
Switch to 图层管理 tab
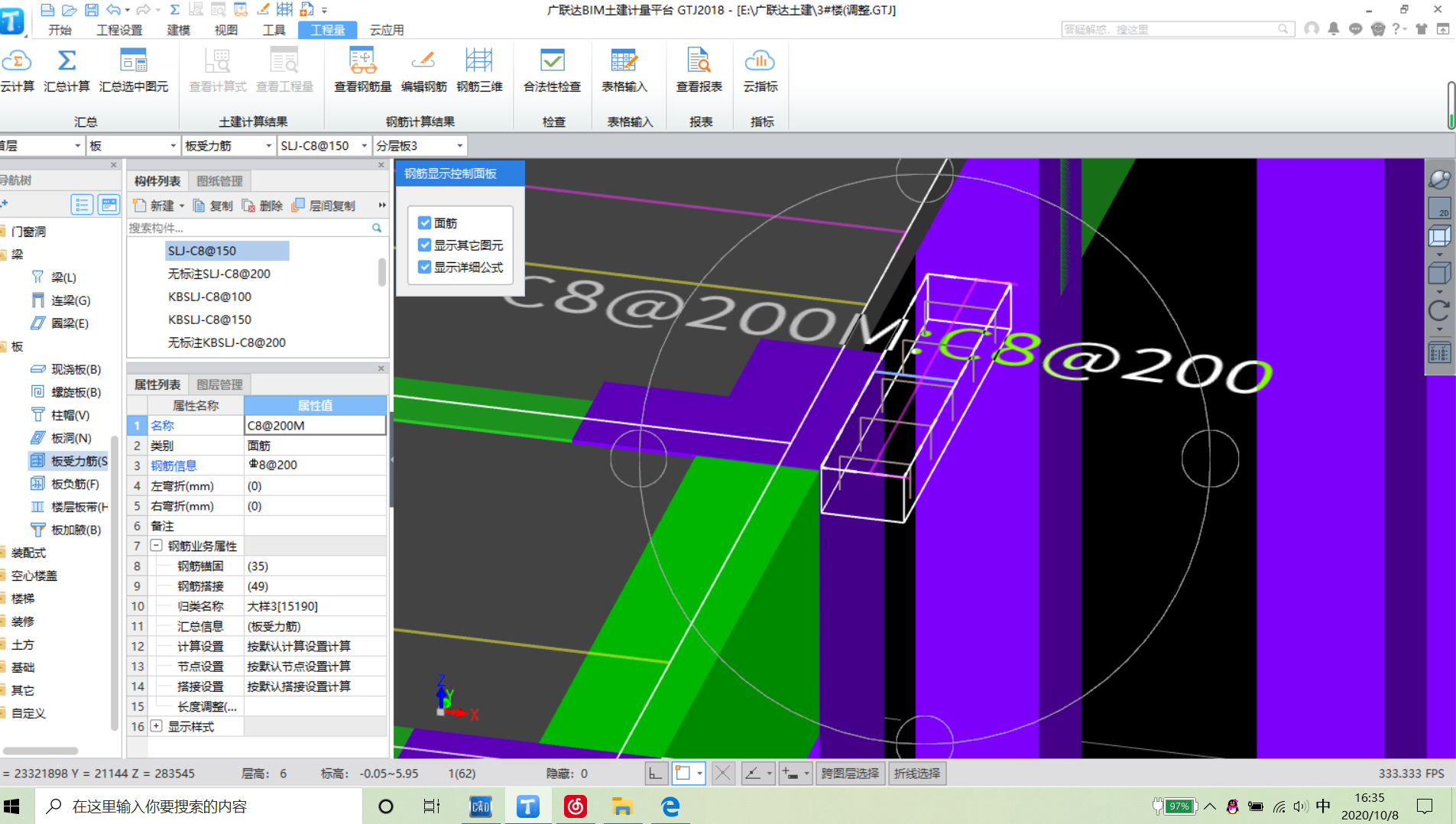click(219, 384)
